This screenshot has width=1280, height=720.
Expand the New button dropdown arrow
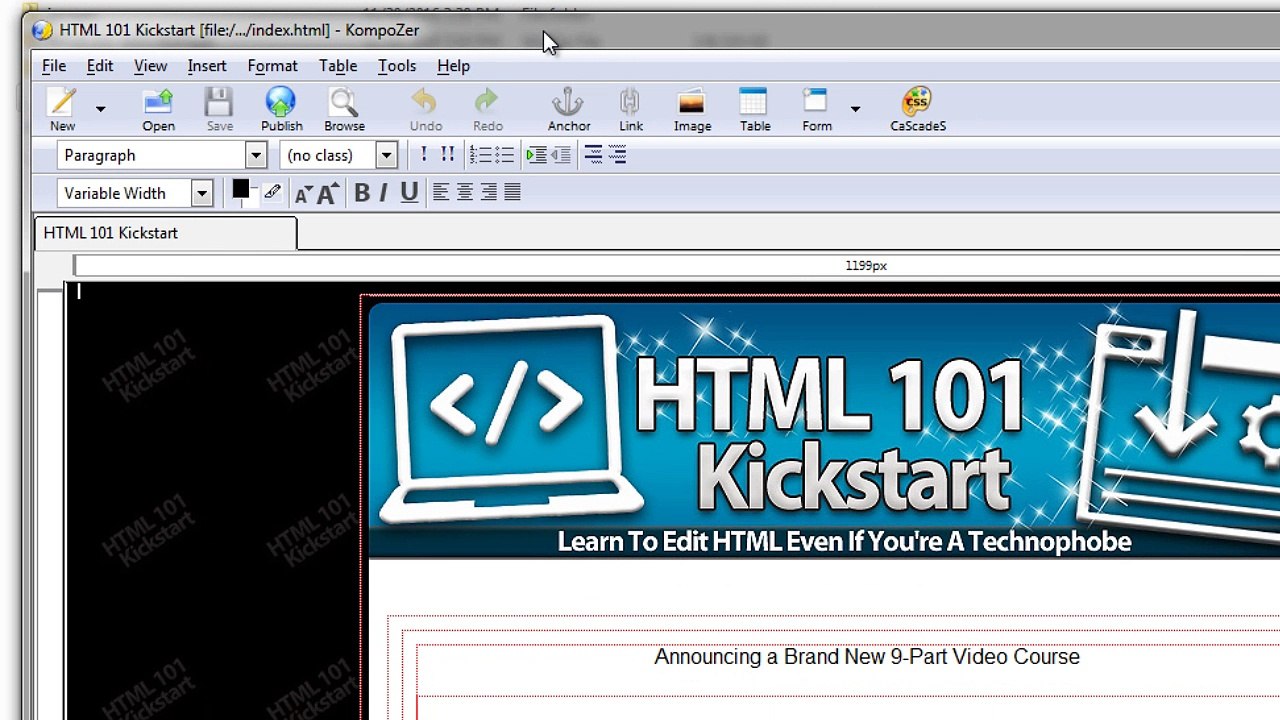[100, 109]
